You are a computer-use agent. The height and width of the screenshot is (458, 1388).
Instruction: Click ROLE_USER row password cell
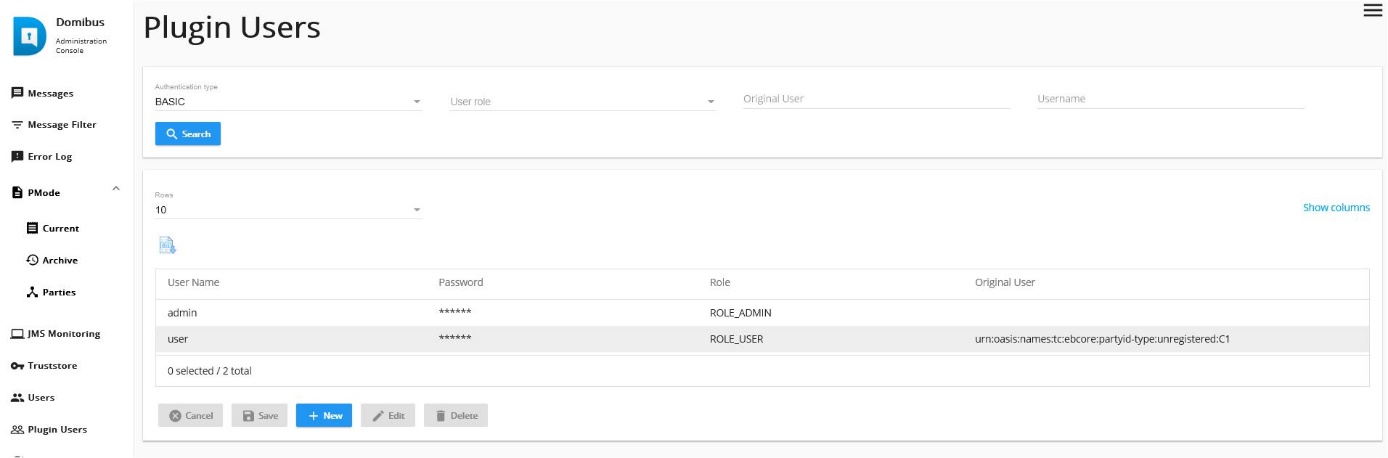(x=455, y=339)
